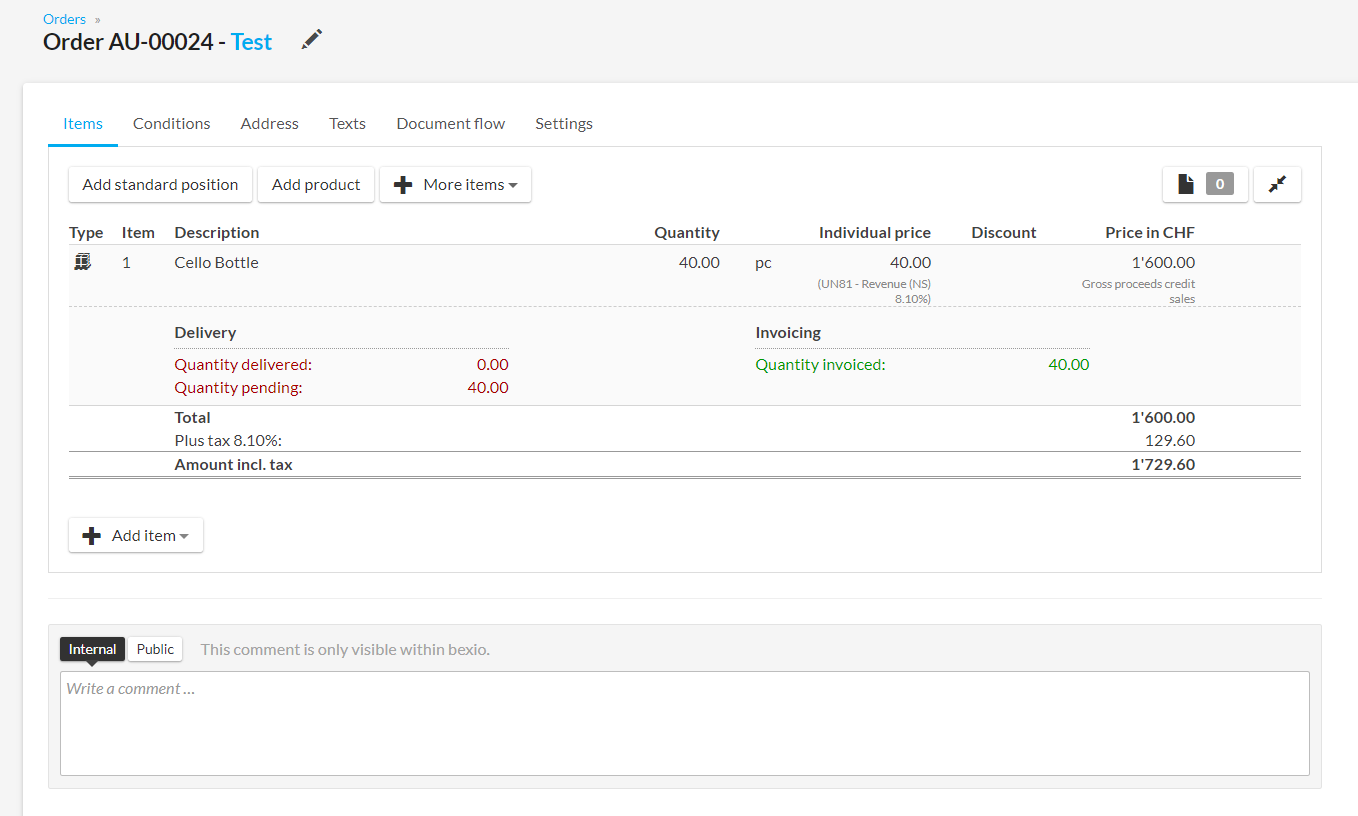Click the product type icon in row 1
The width and height of the screenshot is (1358, 816).
click(83, 262)
